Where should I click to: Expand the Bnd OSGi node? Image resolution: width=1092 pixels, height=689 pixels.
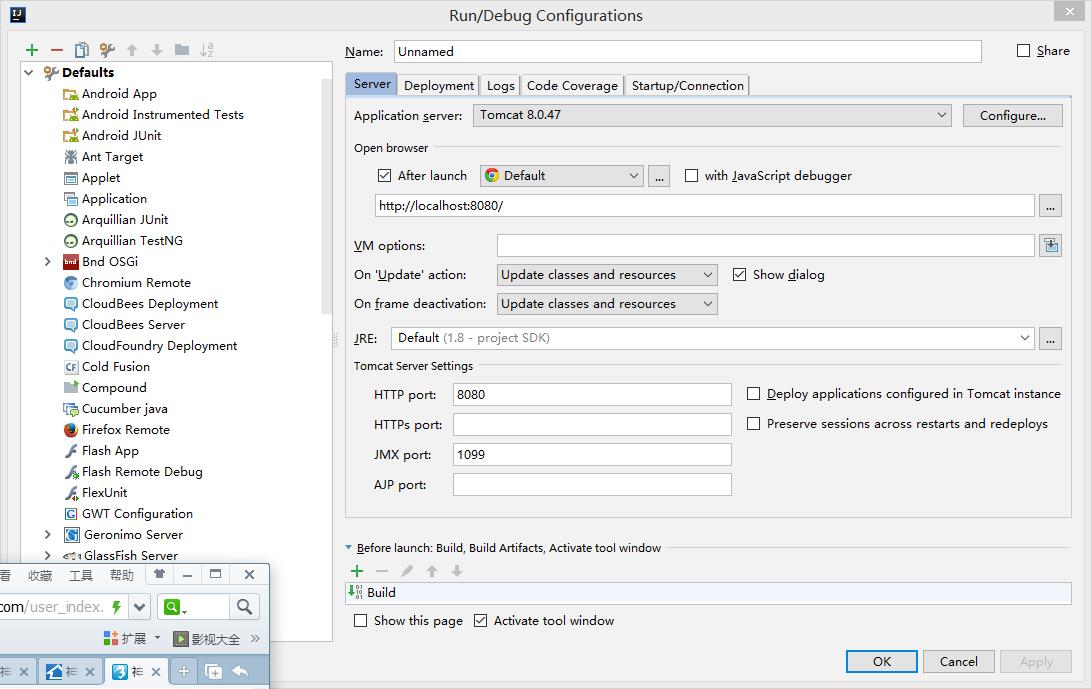[x=47, y=262]
